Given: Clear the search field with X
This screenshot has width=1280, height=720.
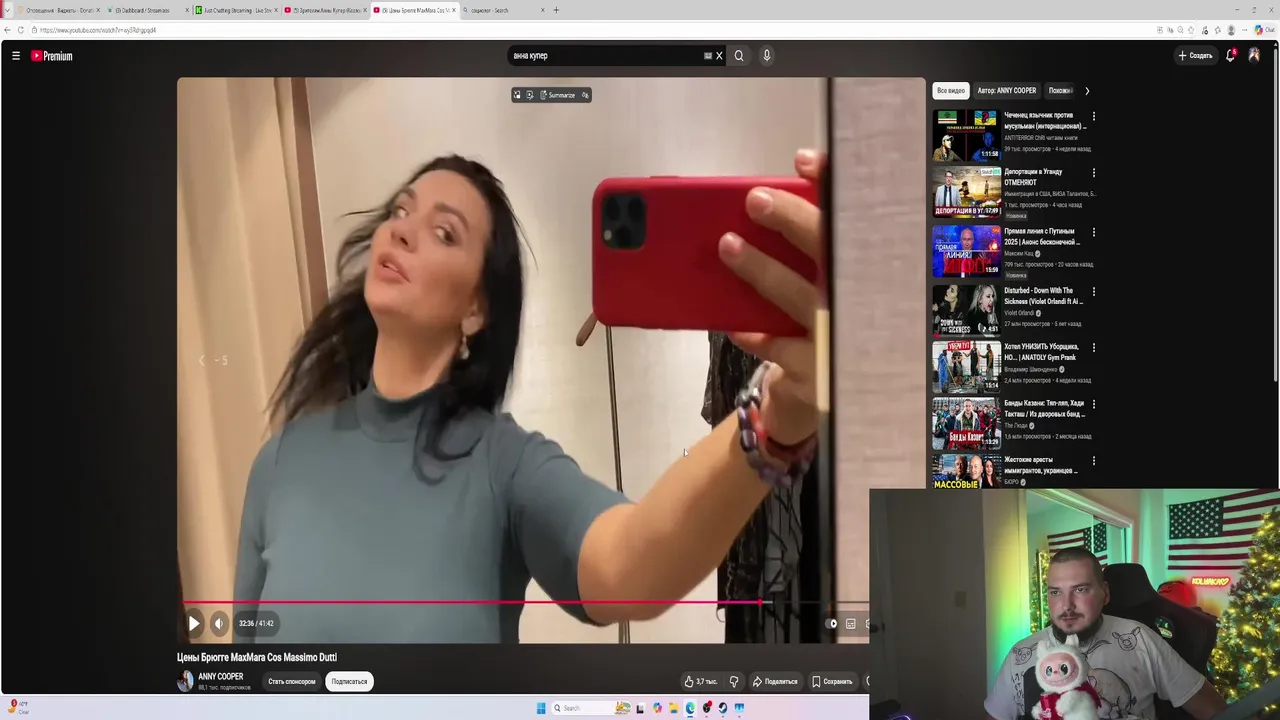Looking at the screenshot, I should (719, 56).
